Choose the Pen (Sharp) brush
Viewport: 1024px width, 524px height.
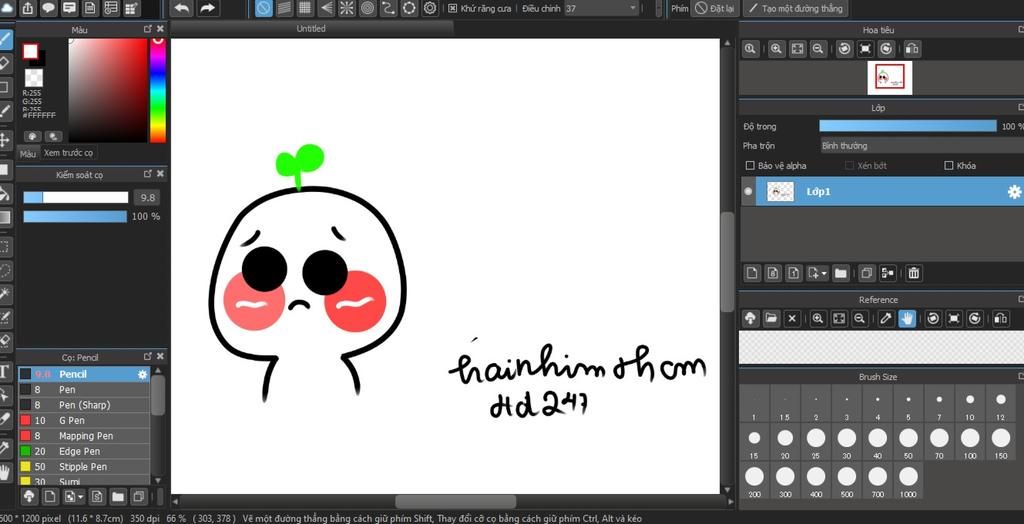pos(84,405)
